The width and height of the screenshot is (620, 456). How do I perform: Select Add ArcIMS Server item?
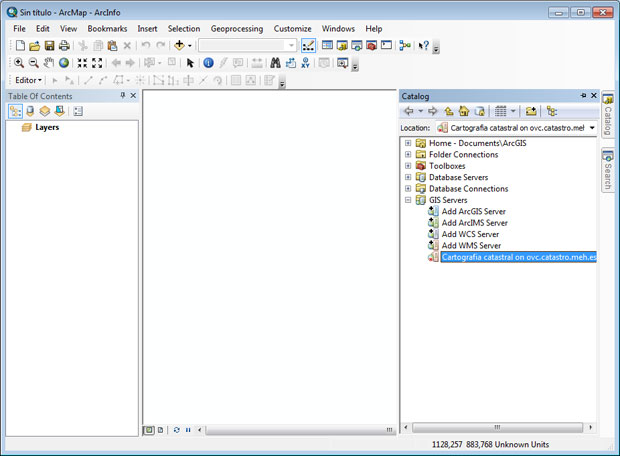pyautogui.click(x=468, y=223)
